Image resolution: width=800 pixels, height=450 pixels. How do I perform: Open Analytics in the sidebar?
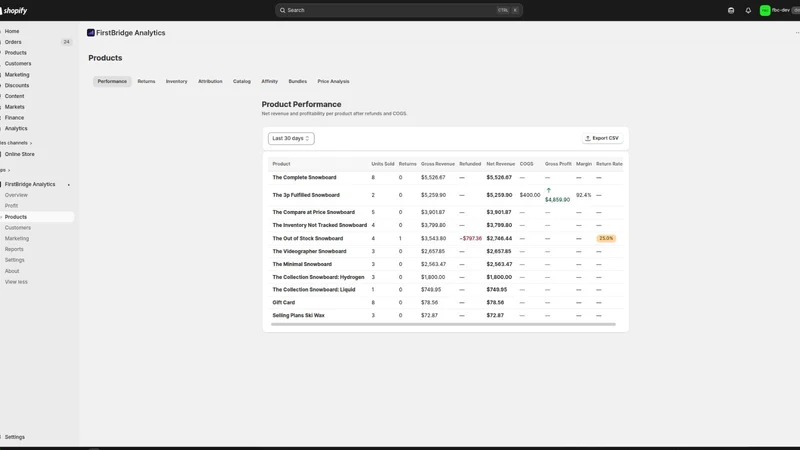(16, 129)
